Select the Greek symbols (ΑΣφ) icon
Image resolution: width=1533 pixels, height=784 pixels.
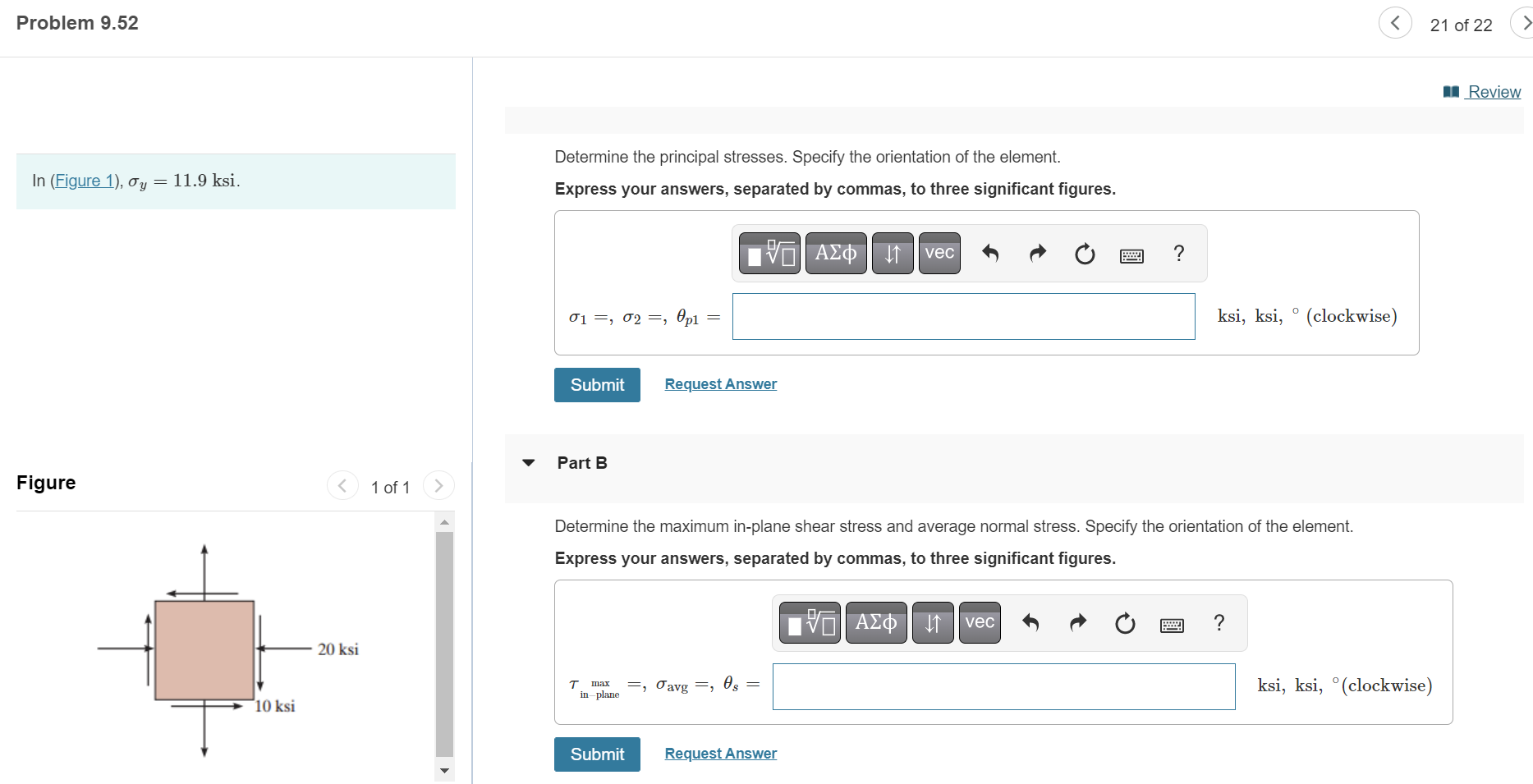coord(835,253)
